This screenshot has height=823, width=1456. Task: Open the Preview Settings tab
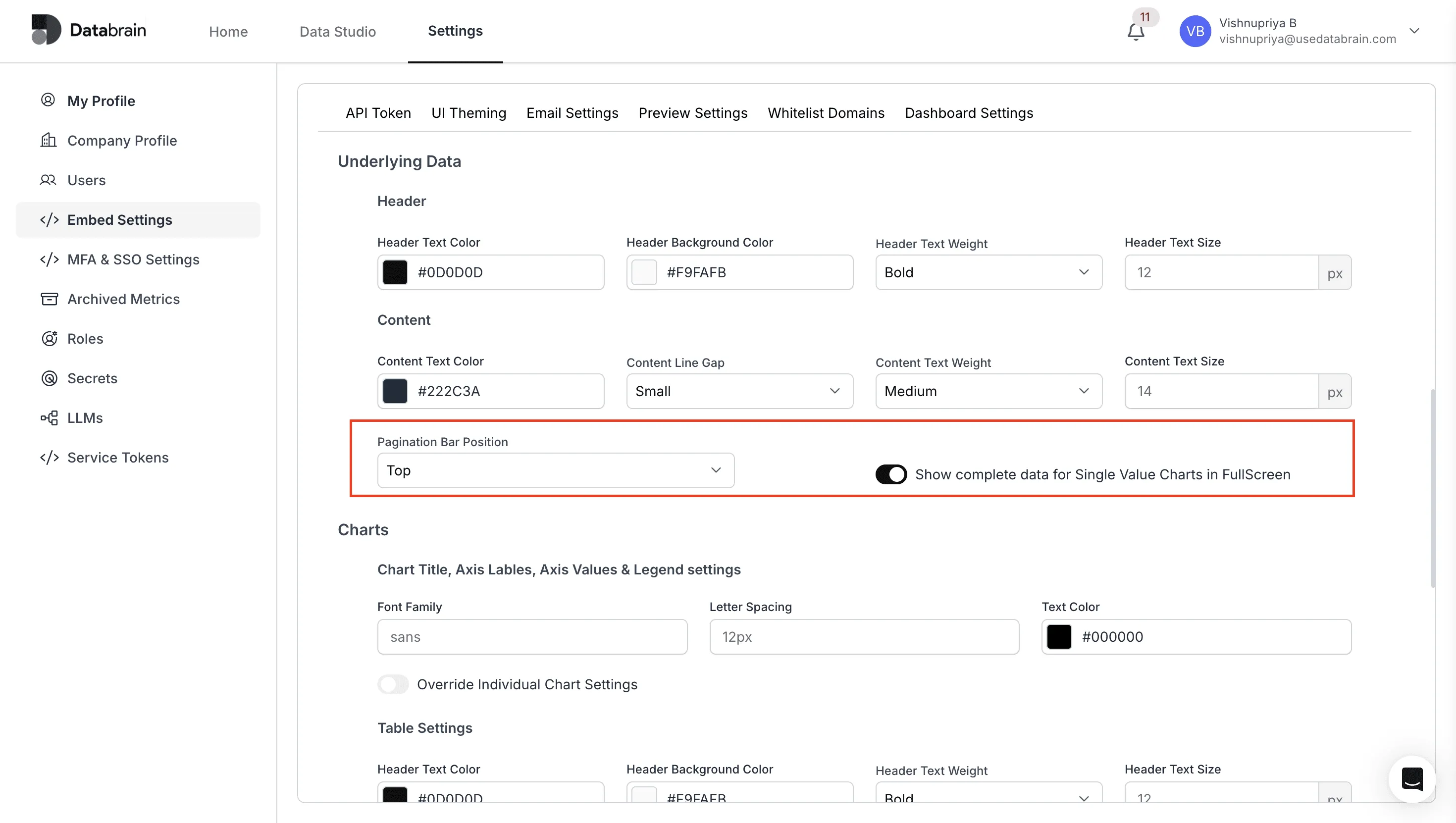[692, 113]
